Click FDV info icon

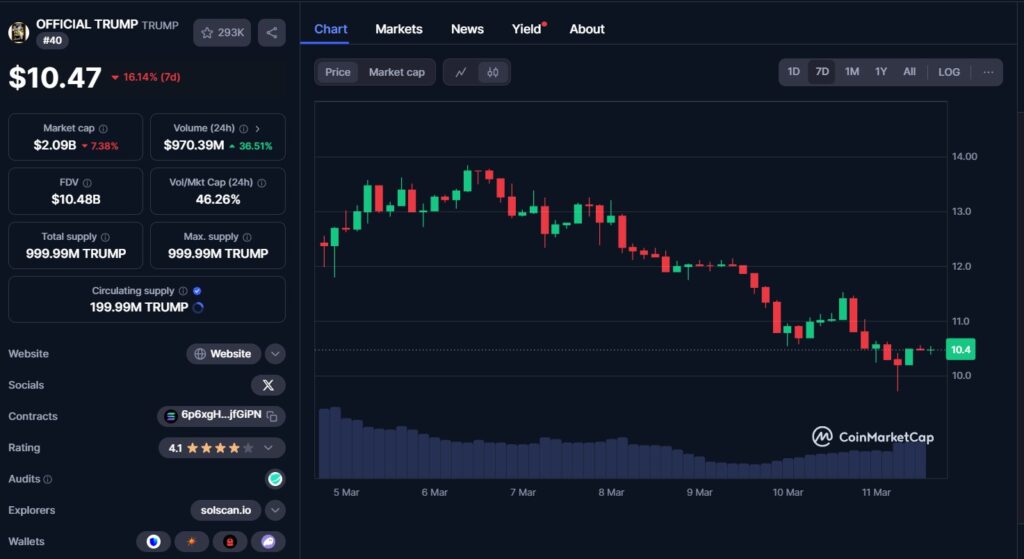tap(88, 183)
